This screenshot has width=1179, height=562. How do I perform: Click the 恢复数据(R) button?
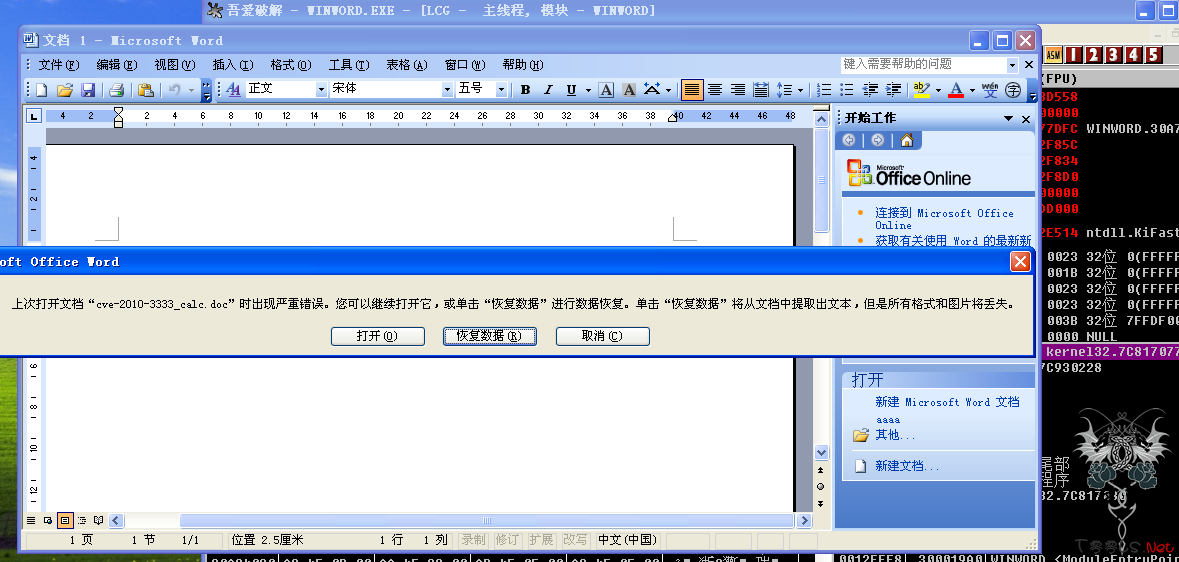(489, 336)
